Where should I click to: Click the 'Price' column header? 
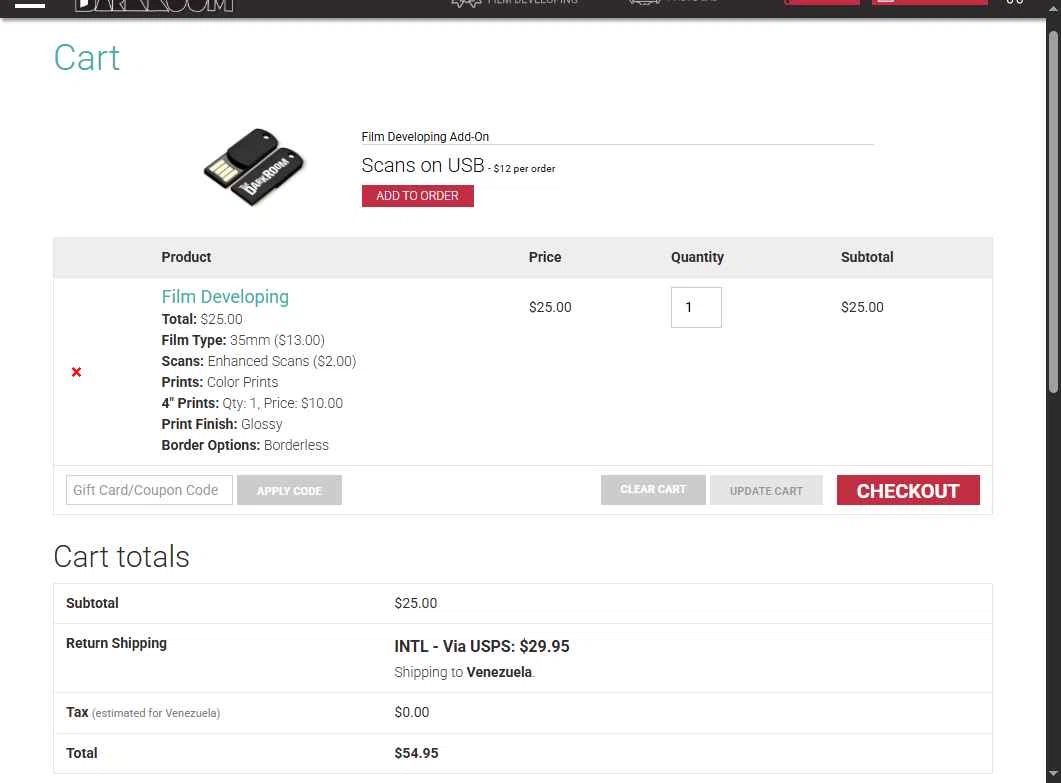coord(545,257)
